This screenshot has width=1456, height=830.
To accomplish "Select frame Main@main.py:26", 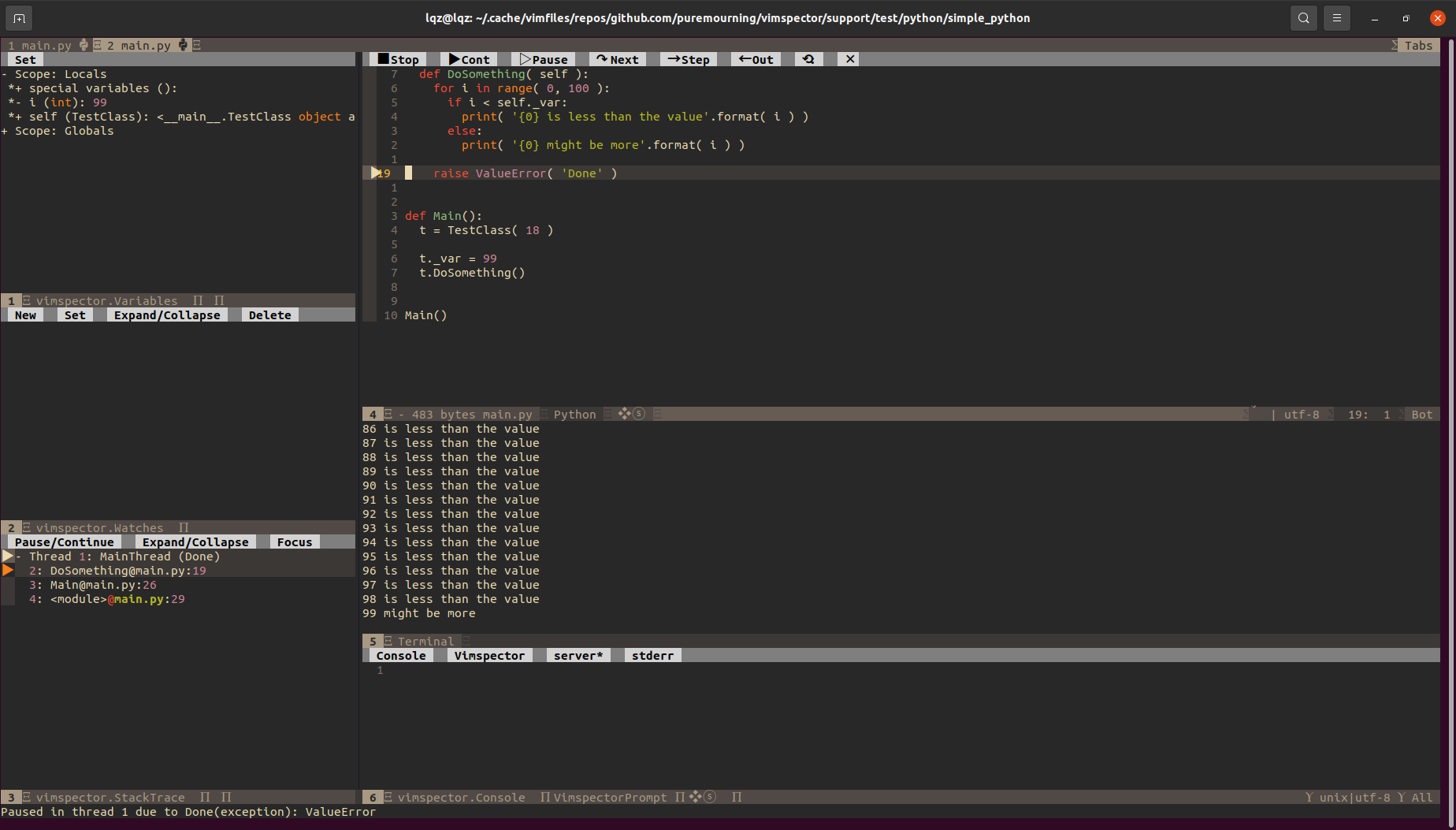I will coord(93,585).
